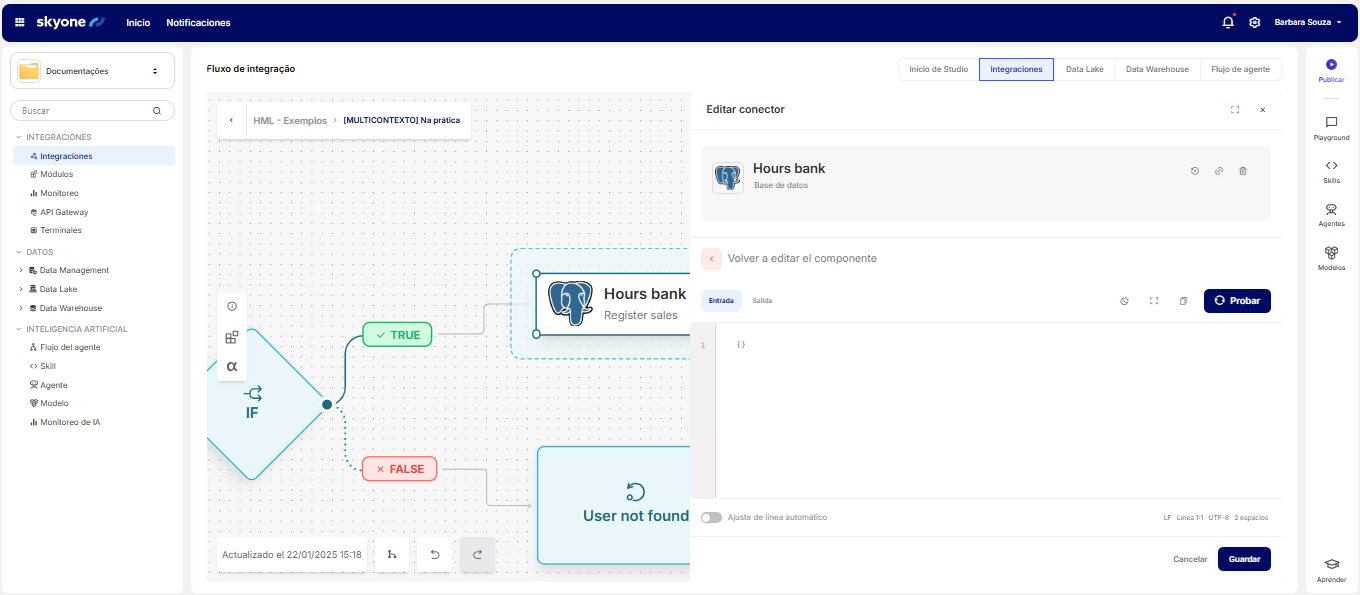The image size is (1360, 595).
Task: Open the Playground panel icon
Action: (1331, 123)
